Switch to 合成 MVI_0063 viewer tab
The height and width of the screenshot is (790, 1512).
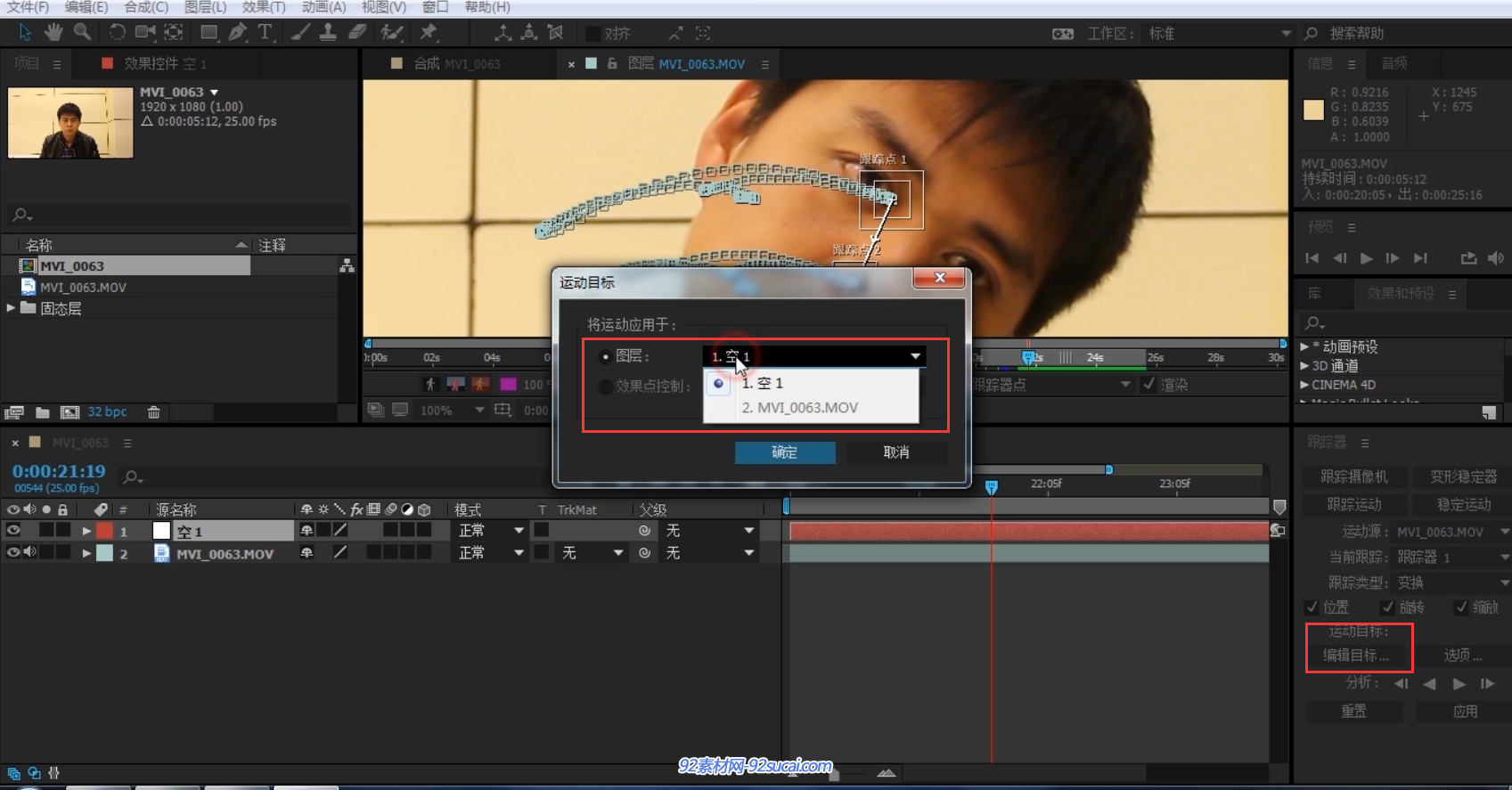click(x=457, y=63)
